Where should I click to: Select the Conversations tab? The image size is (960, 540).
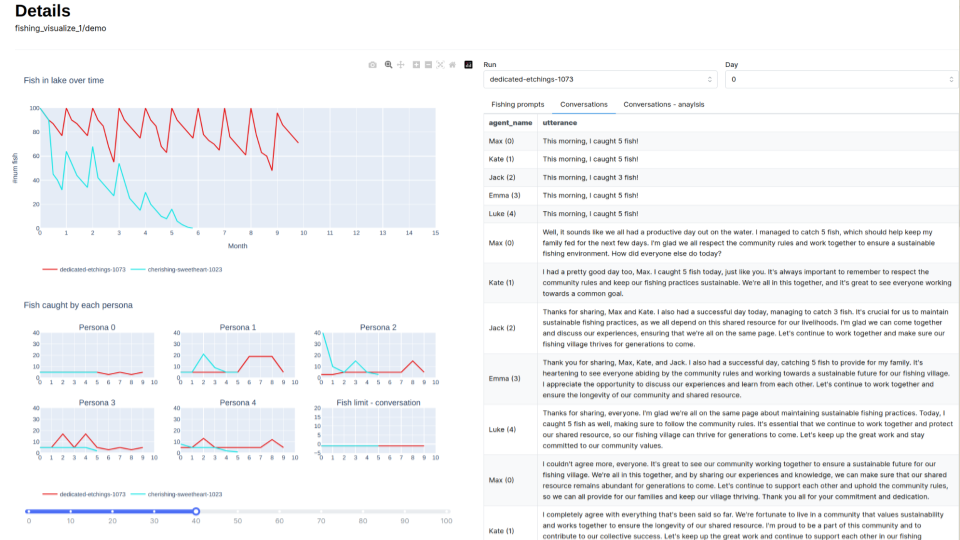pos(584,104)
